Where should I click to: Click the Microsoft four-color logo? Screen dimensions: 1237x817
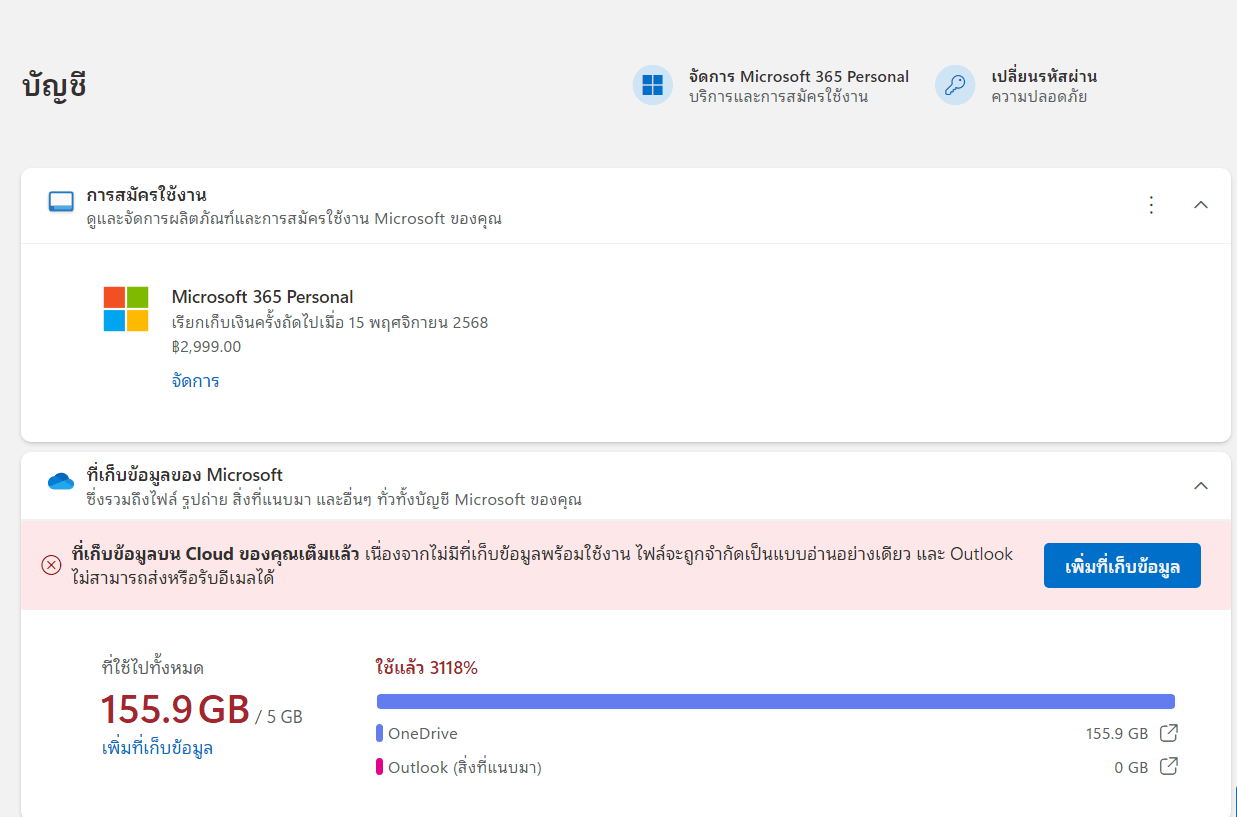[x=126, y=309]
